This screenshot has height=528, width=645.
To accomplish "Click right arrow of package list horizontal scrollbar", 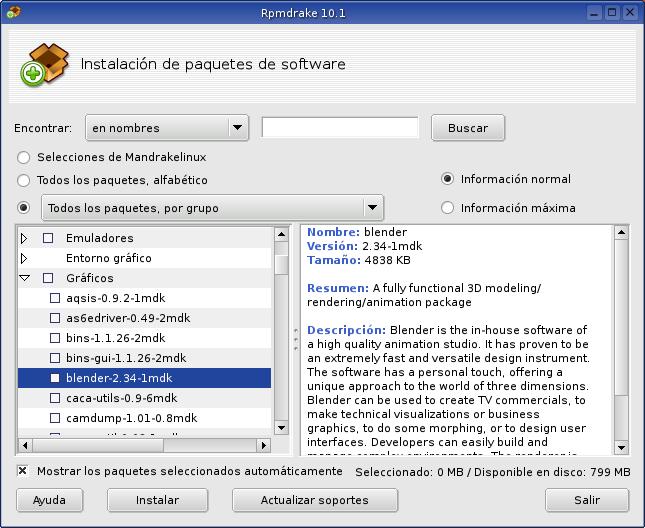I will [x=264, y=446].
